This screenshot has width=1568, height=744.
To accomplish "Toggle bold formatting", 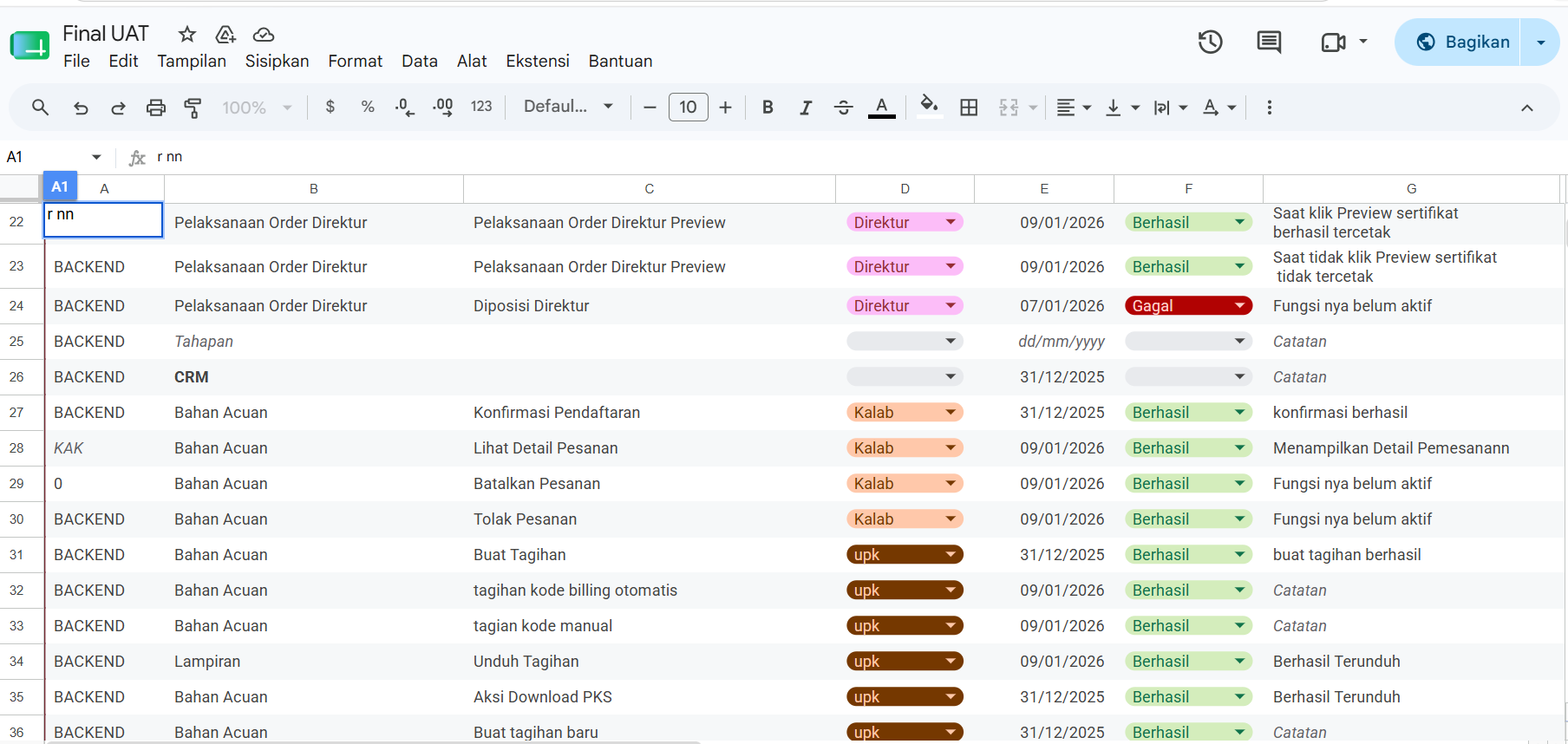I will (768, 108).
